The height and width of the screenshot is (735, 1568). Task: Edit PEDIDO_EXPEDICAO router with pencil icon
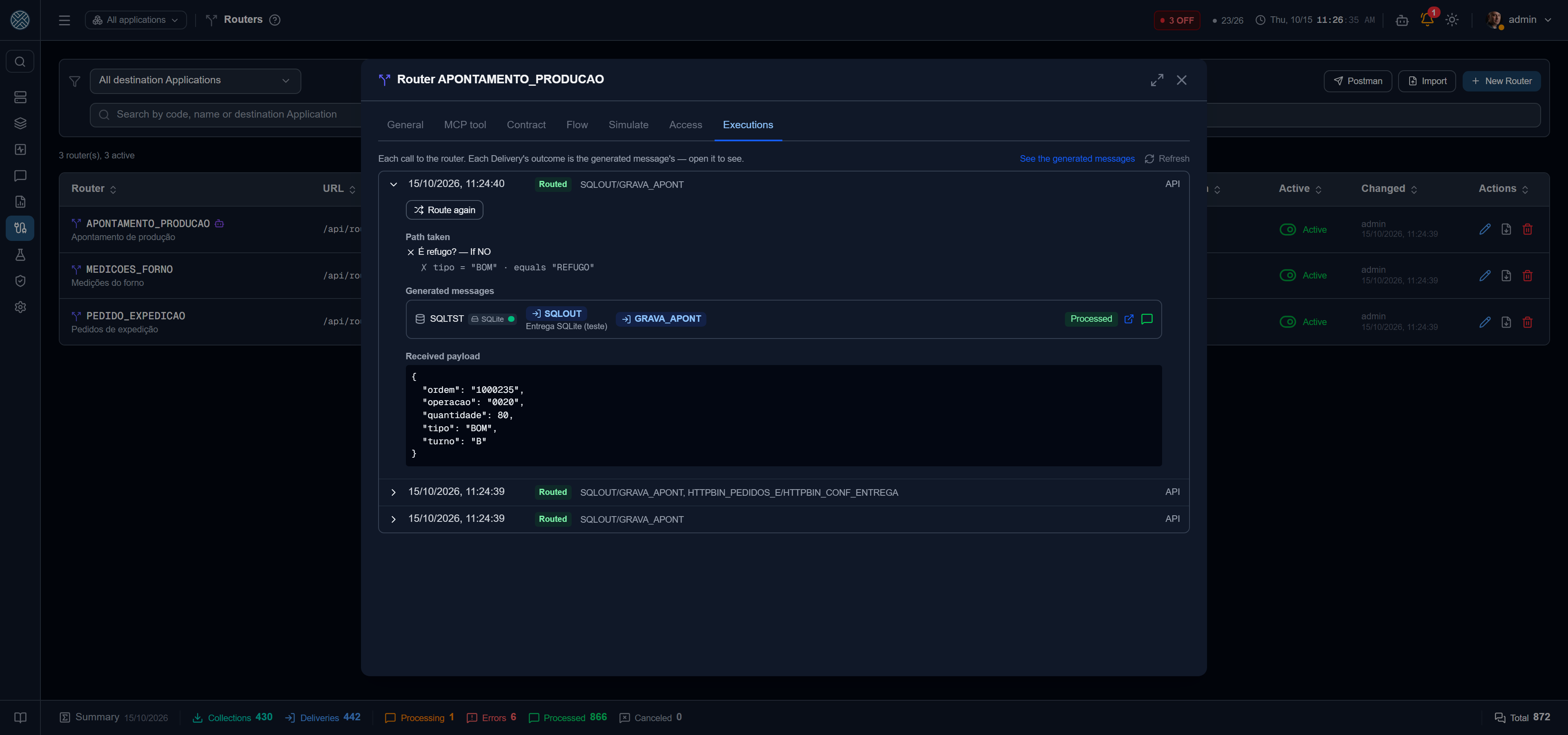(1485, 322)
